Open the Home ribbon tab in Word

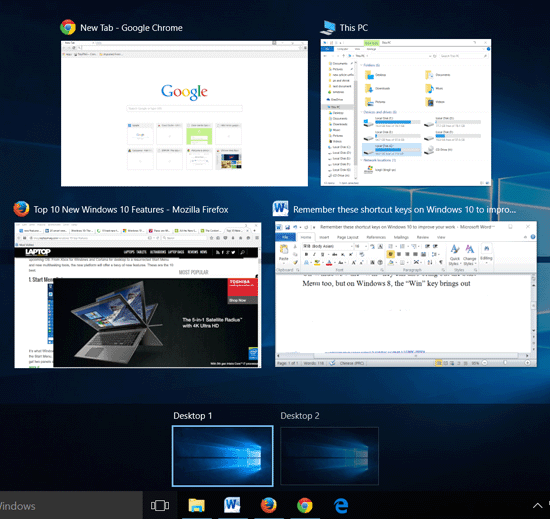pyautogui.click(x=306, y=237)
